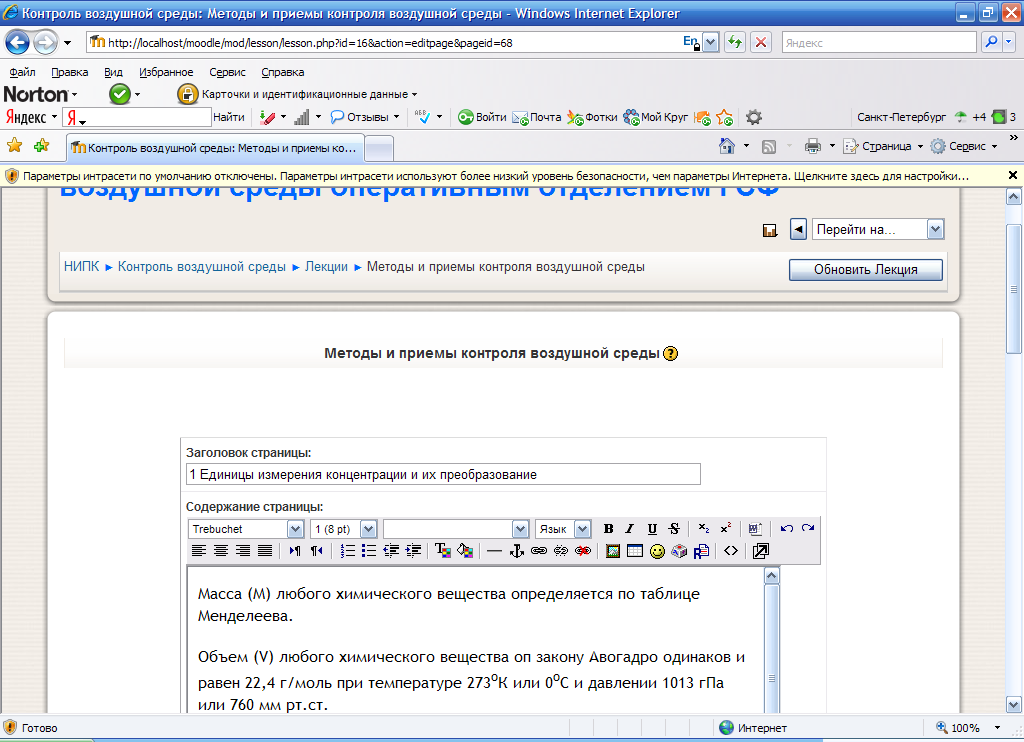The image size is (1024, 742).
Task: Apply bold formatting in the editor toolbar
Action: 608,529
